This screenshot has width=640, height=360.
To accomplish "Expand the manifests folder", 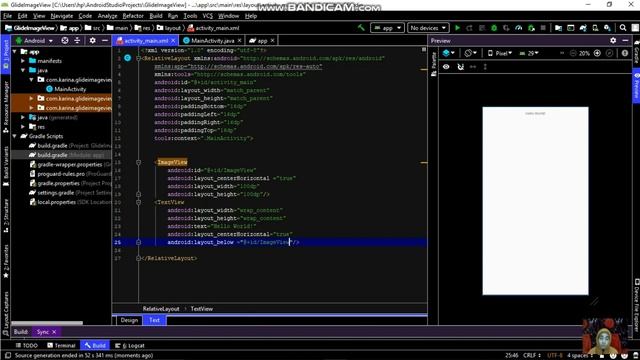I will tap(23, 61).
